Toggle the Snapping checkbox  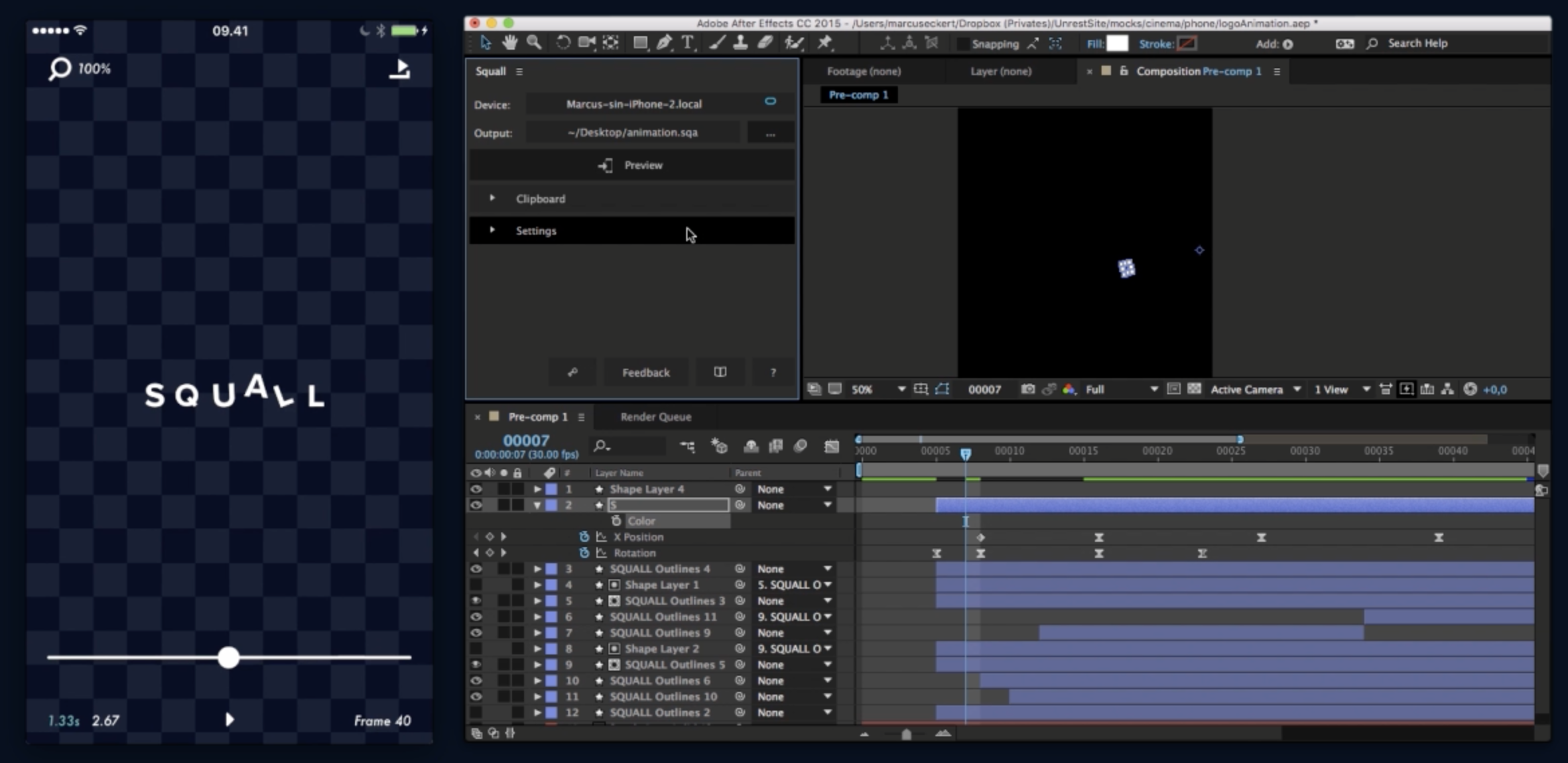(x=963, y=44)
